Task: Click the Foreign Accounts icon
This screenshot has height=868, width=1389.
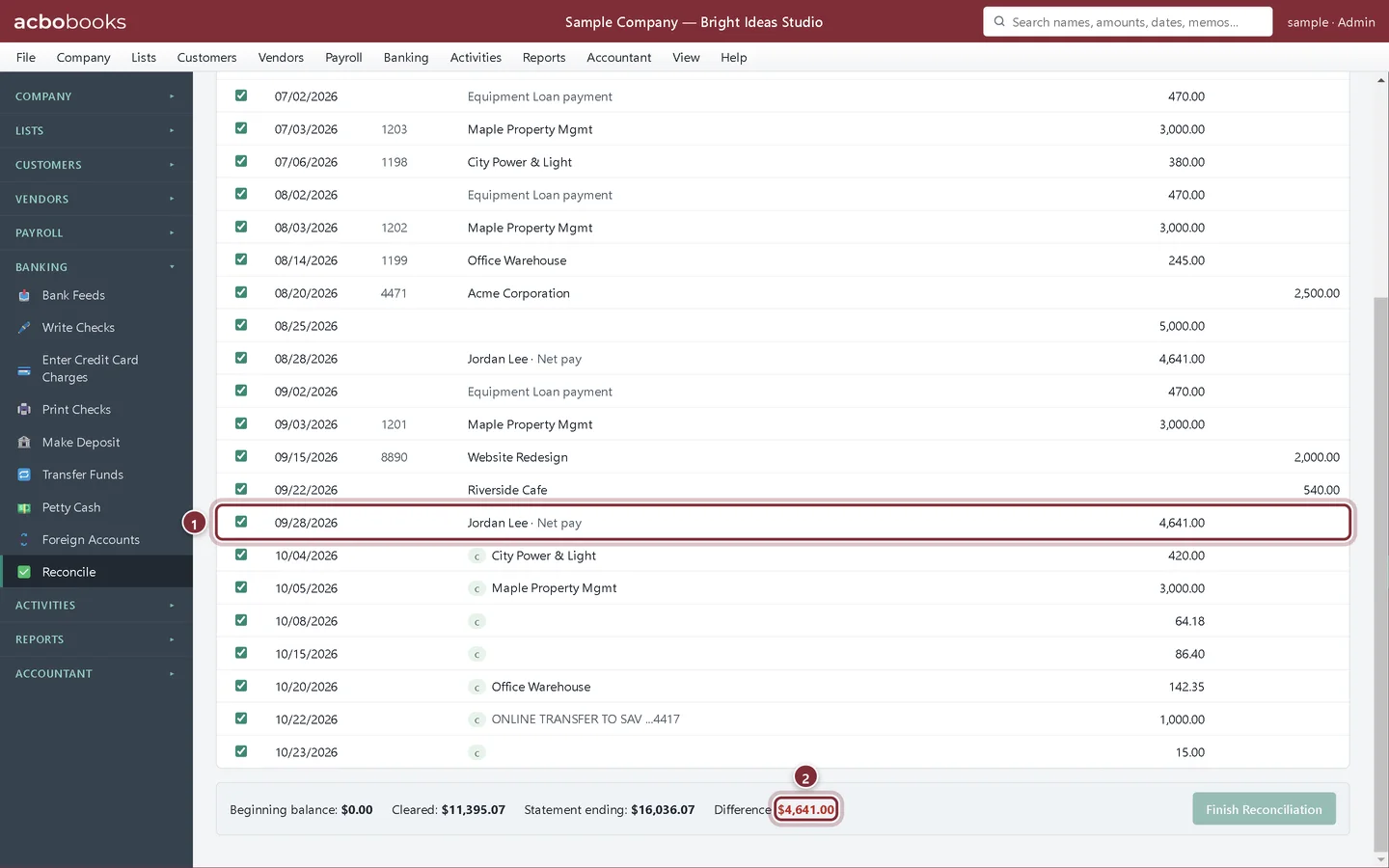Action: coord(24,540)
